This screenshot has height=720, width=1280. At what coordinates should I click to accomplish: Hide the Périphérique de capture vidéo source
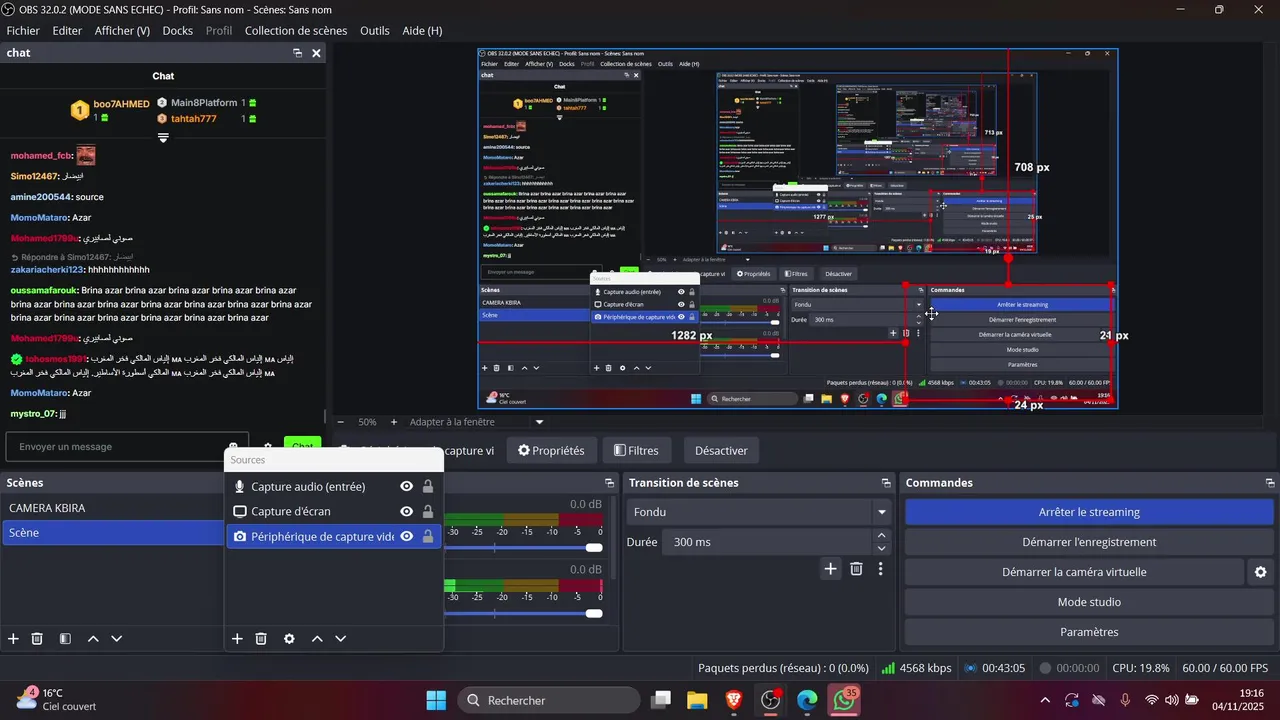click(x=406, y=536)
